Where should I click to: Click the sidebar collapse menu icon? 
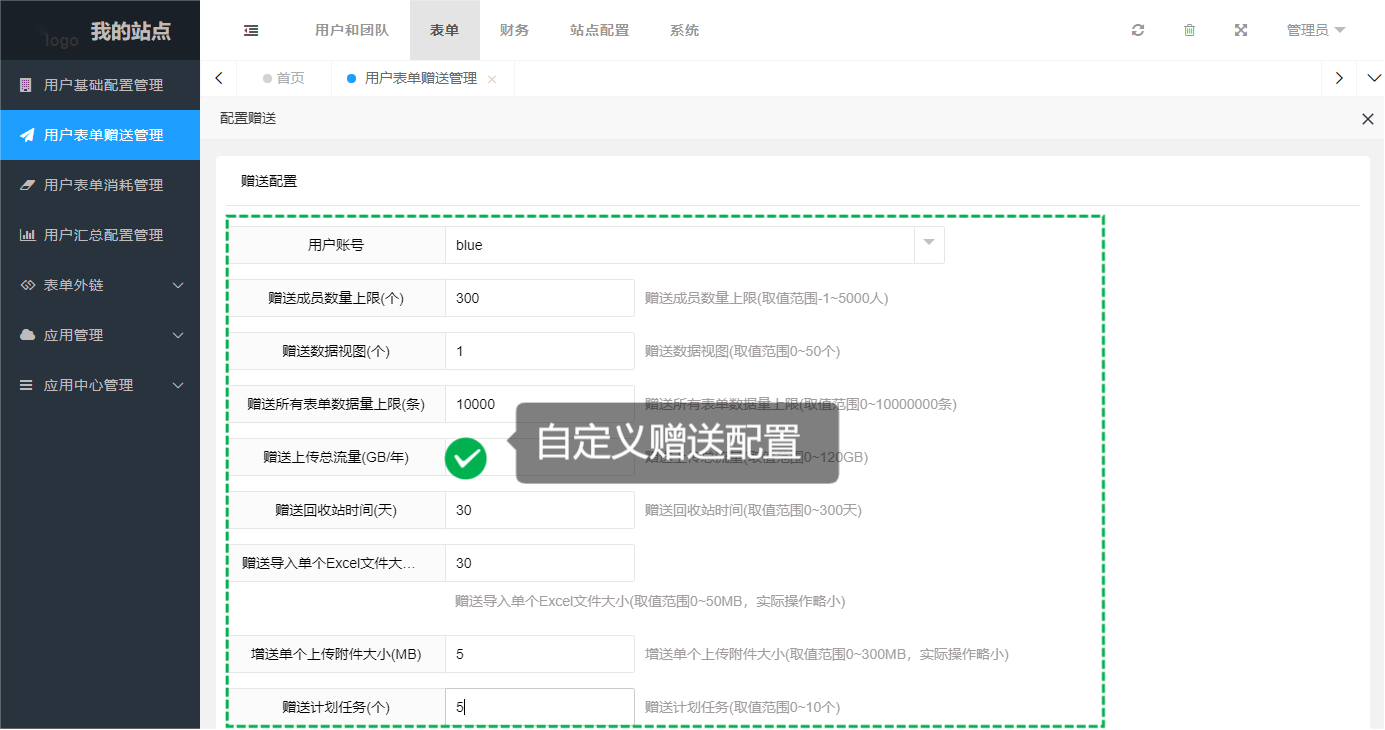pos(251,30)
